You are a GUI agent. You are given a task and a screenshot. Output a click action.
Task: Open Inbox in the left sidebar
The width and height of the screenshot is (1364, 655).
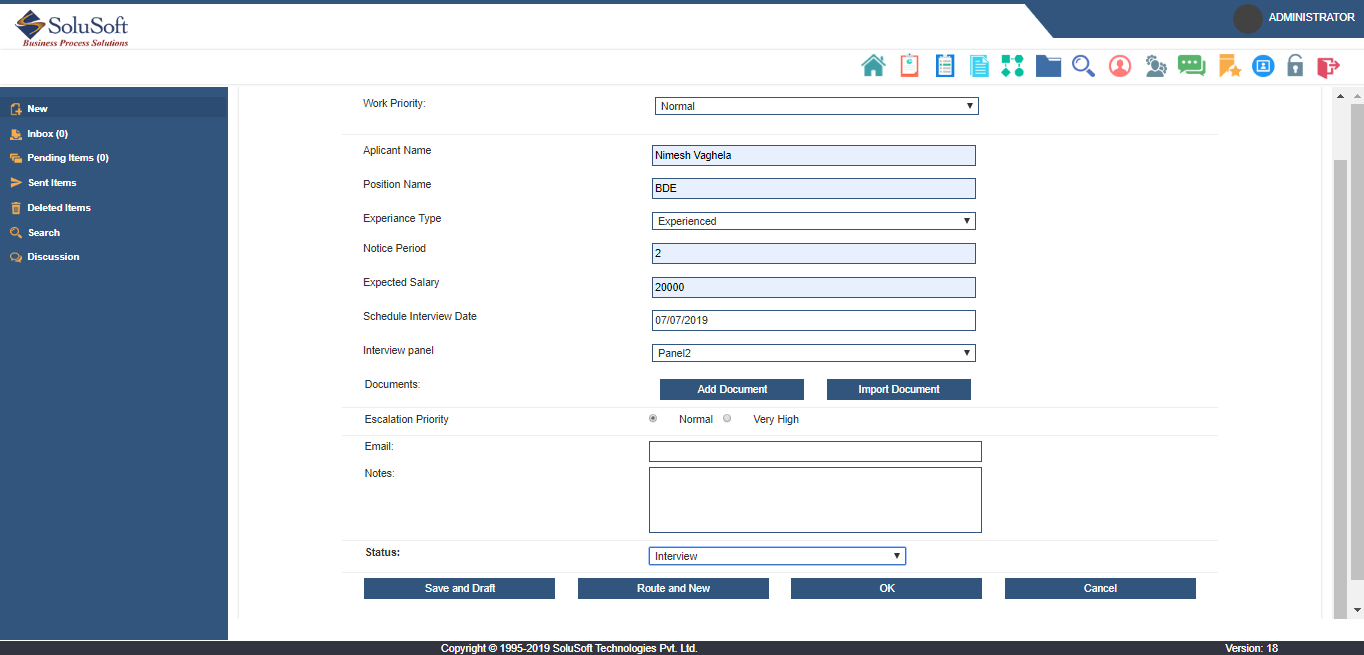47,133
